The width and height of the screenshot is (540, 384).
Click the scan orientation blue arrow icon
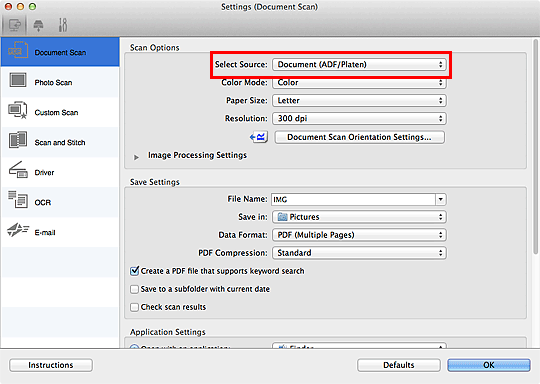pos(259,137)
